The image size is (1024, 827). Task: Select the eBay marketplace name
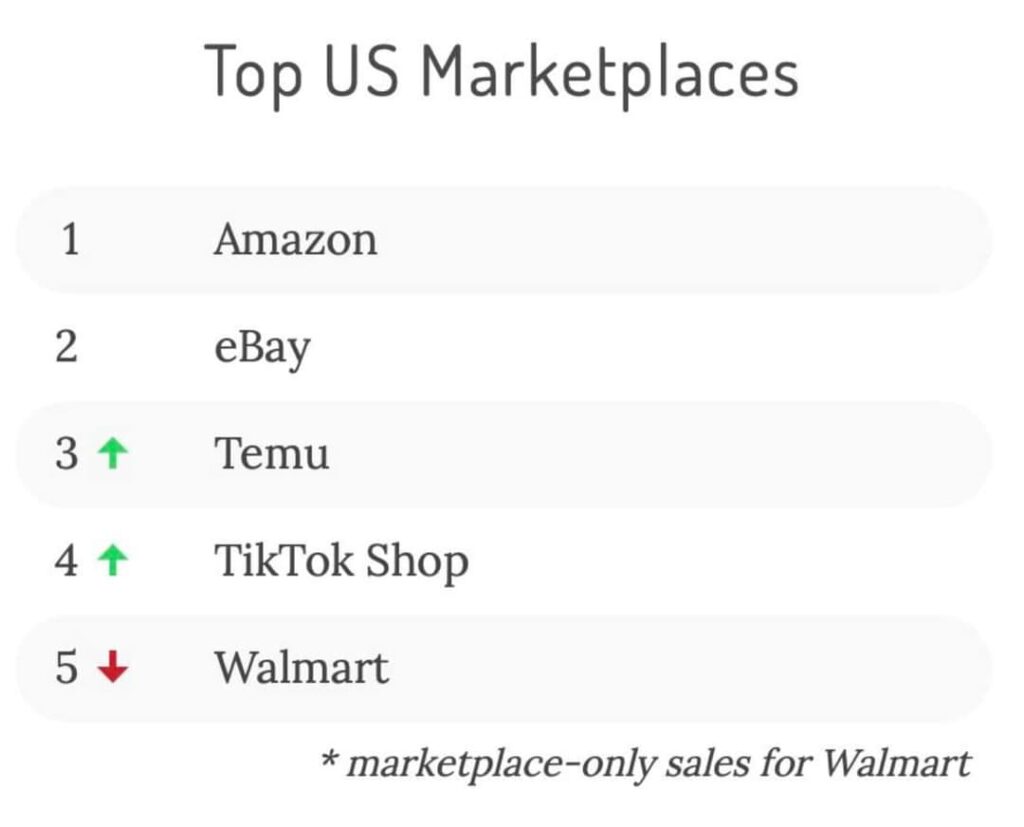262,349
